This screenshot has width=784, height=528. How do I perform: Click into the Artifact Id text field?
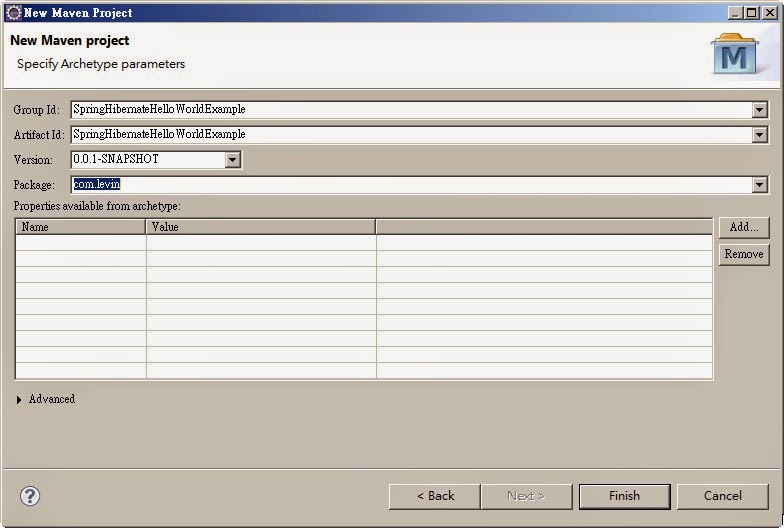coord(411,134)
